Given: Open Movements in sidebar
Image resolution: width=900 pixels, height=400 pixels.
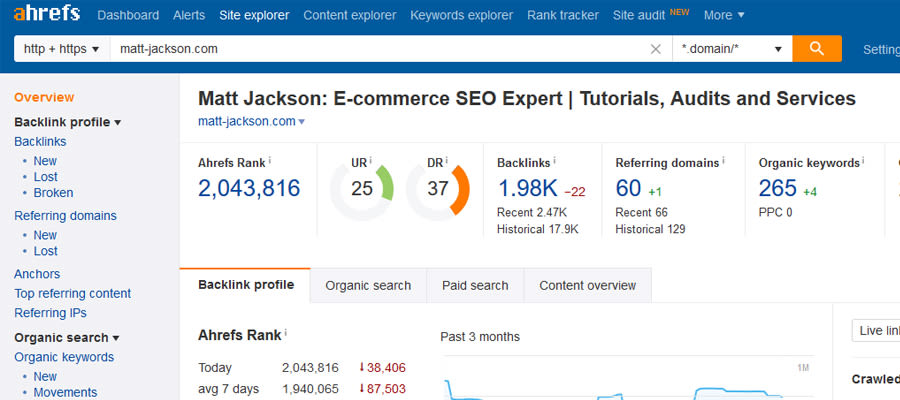Looking at the screenshot, I should [x=65, y=393].
